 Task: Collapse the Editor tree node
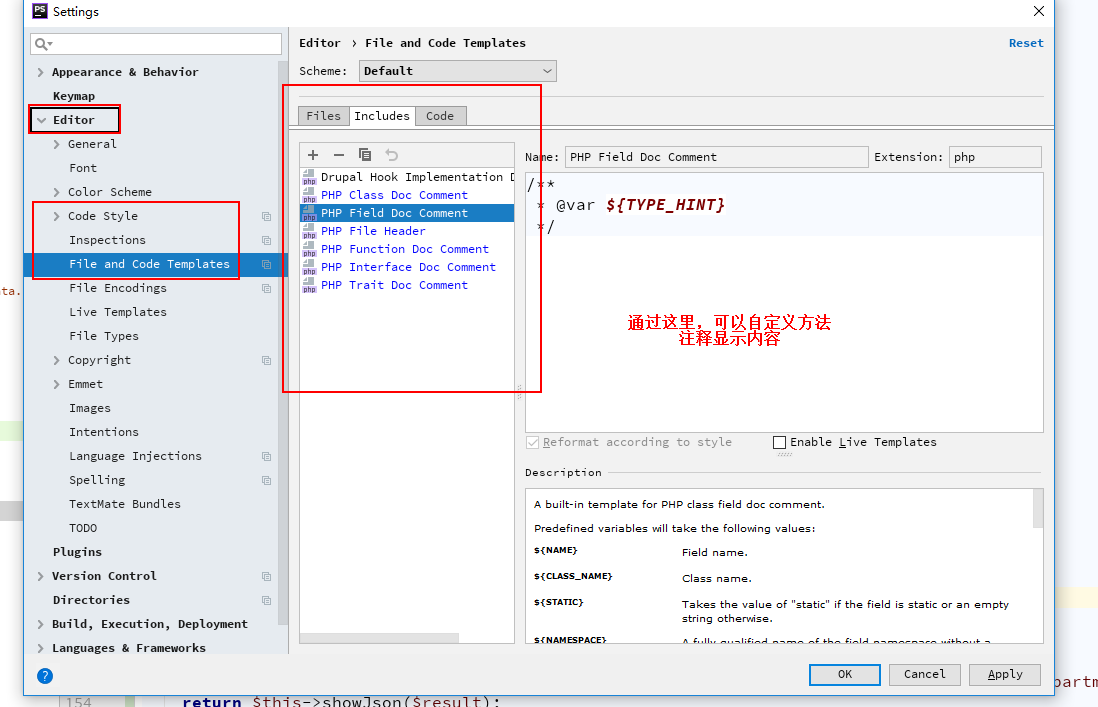point(41,120)
